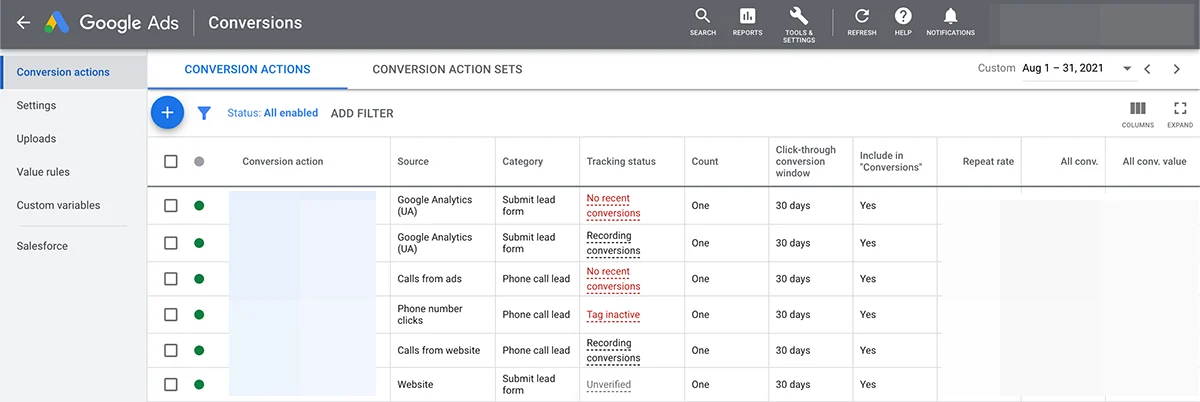This screenshot has width=1200, height=402.
Task: Click the back arrow in header
Action: pyautogui.click(x=23, y=23)
